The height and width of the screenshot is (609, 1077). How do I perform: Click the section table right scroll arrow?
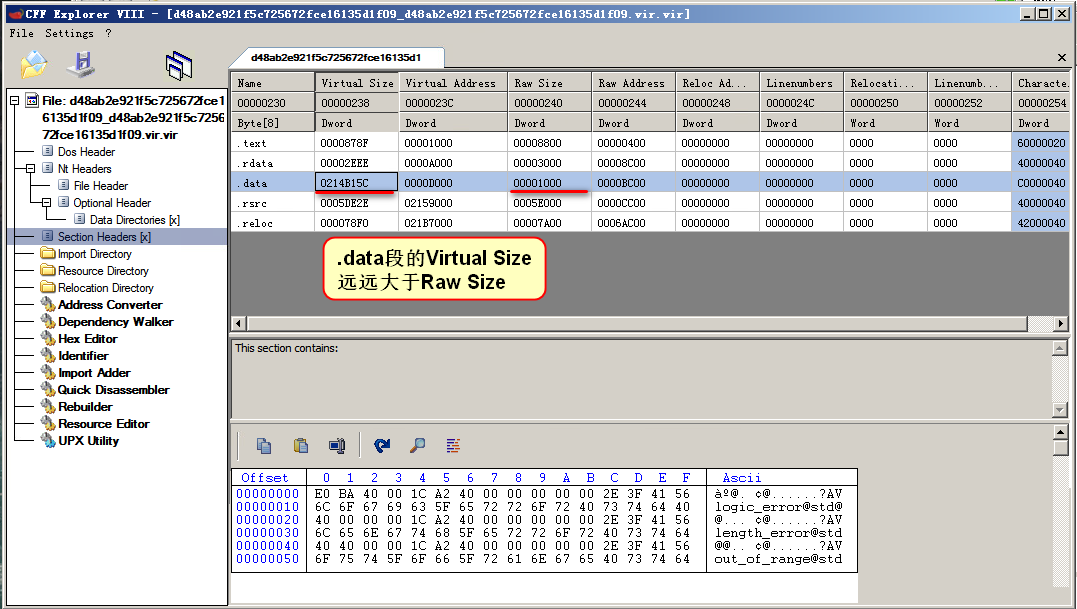coord(1061,323)
